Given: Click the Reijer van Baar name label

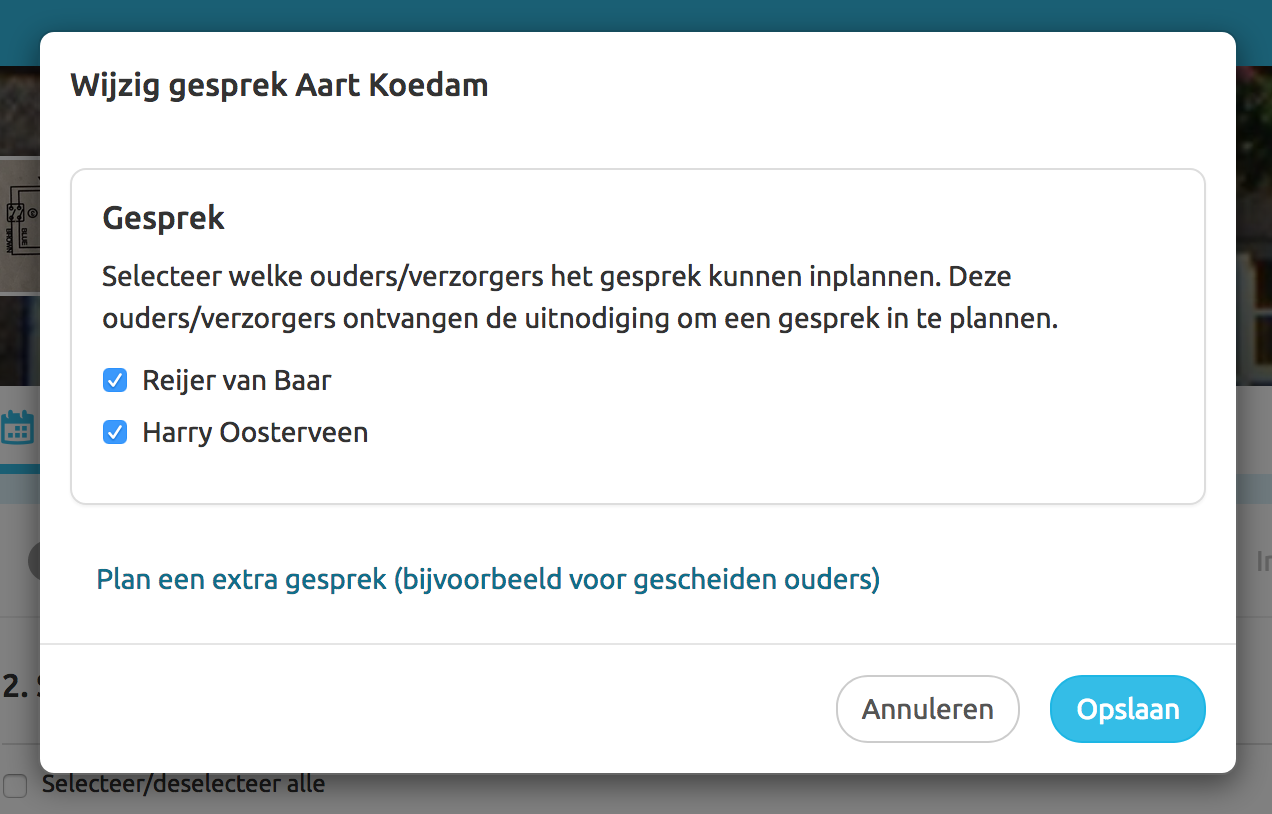Looking at the screenshot, I should (236, 381).
